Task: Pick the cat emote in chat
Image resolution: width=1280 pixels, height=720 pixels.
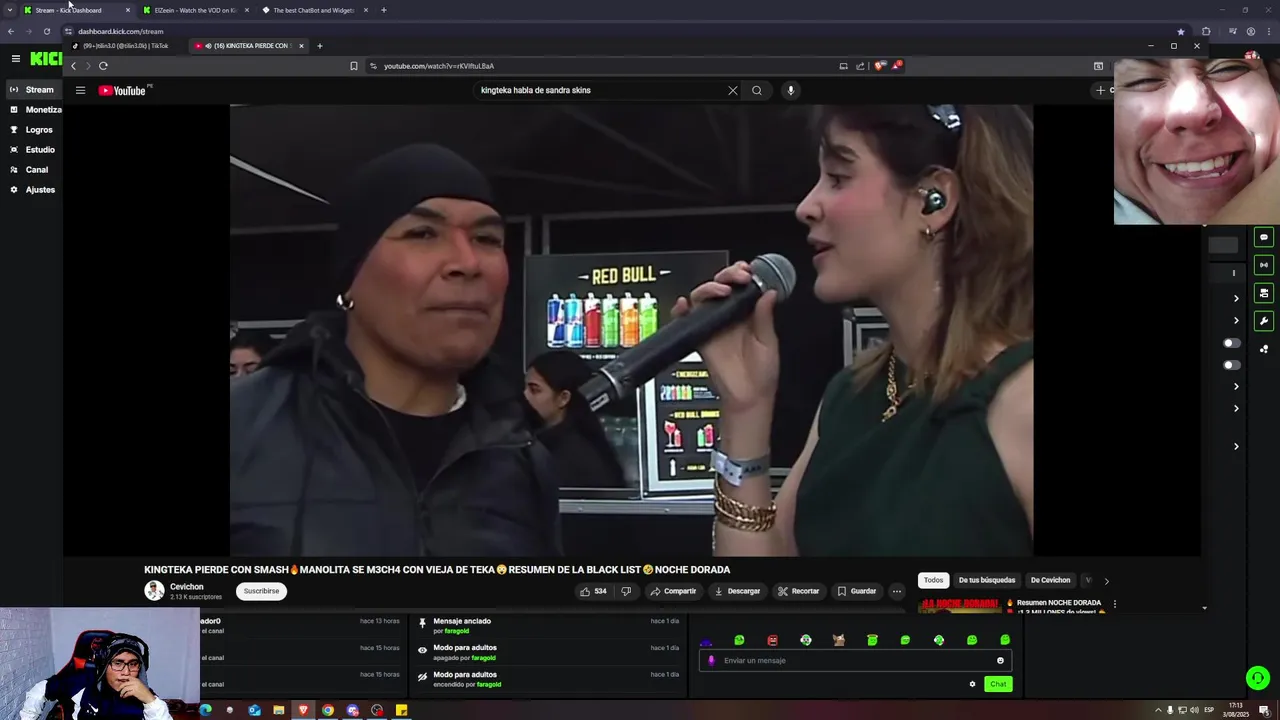Action: point(839,640)
